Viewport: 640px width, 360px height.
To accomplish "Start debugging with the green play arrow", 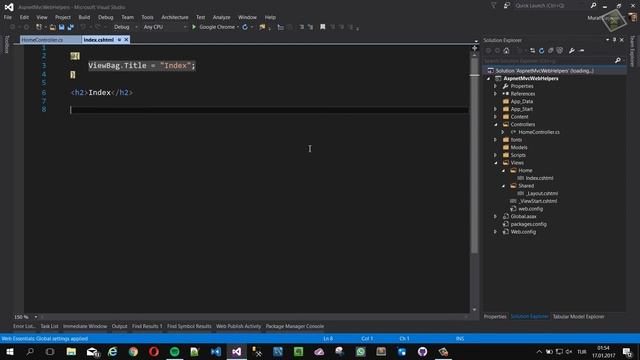I will 194,27.
